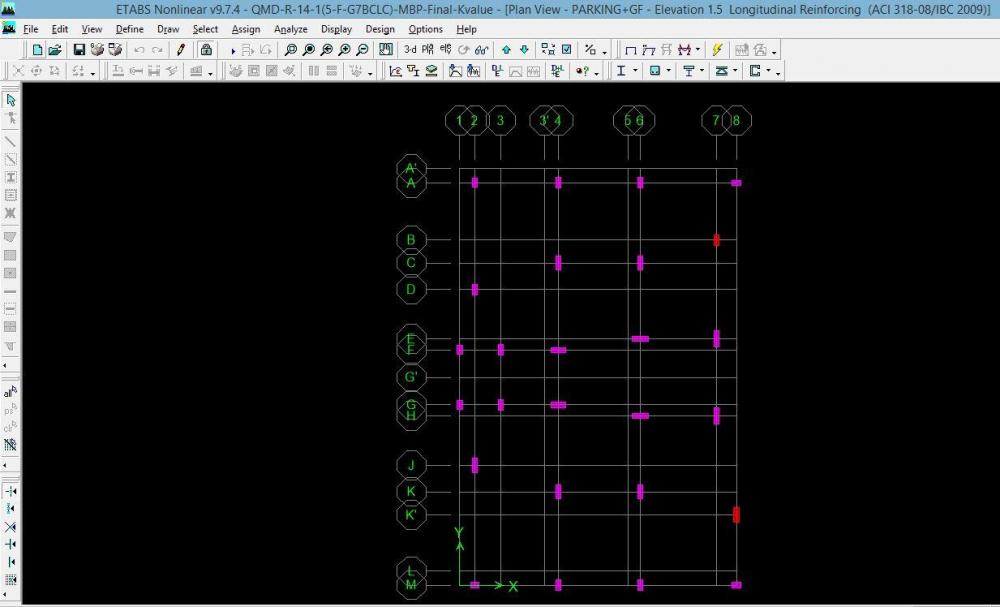Expand dropdown next to shear wall icon
The height and width of the screenshot is (607, 1000).
pos(768,71)
